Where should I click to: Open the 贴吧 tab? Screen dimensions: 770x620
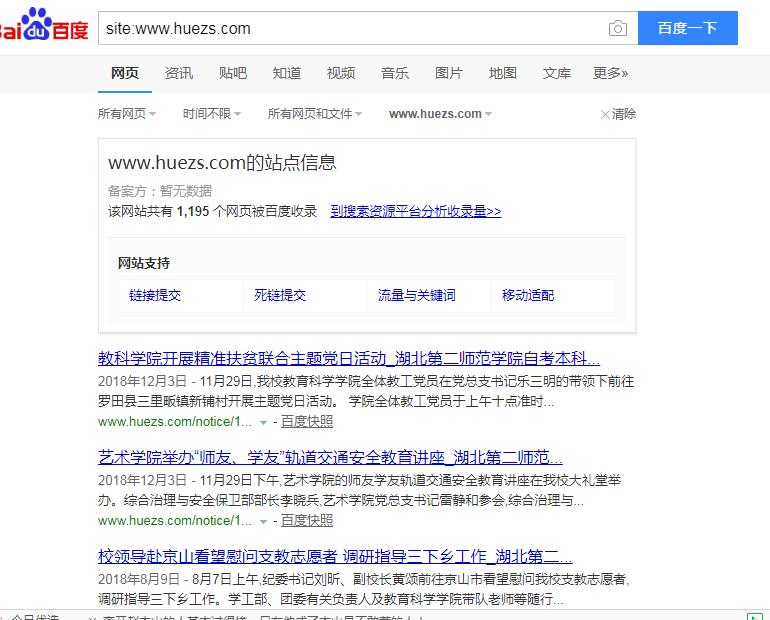coord(233,73)
